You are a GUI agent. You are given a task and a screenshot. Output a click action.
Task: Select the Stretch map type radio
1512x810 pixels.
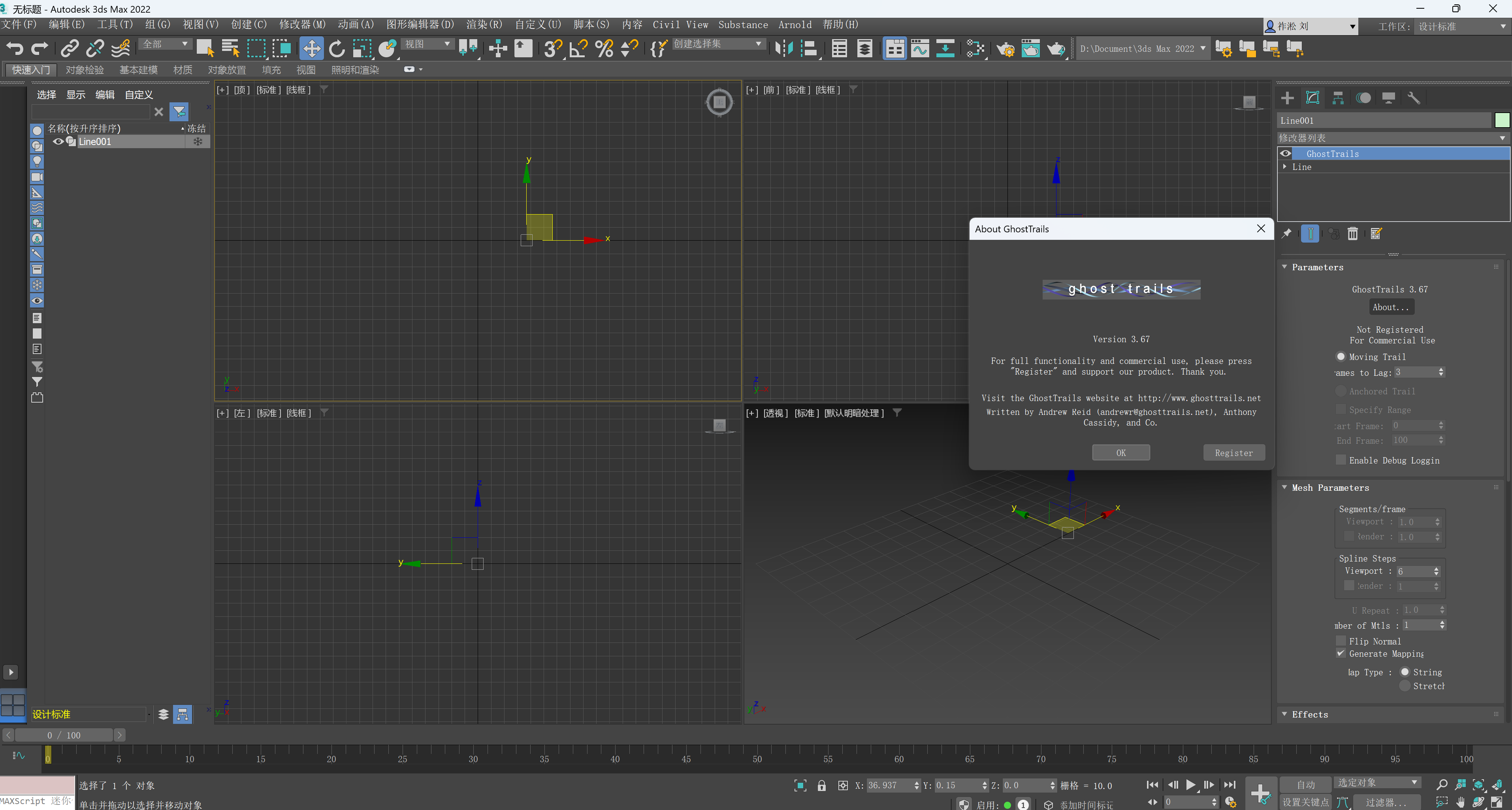click(1405, 686)
